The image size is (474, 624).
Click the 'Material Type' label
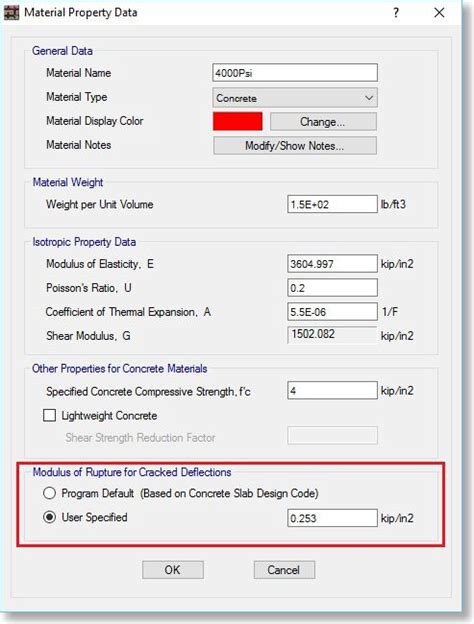tap(76, 97)
